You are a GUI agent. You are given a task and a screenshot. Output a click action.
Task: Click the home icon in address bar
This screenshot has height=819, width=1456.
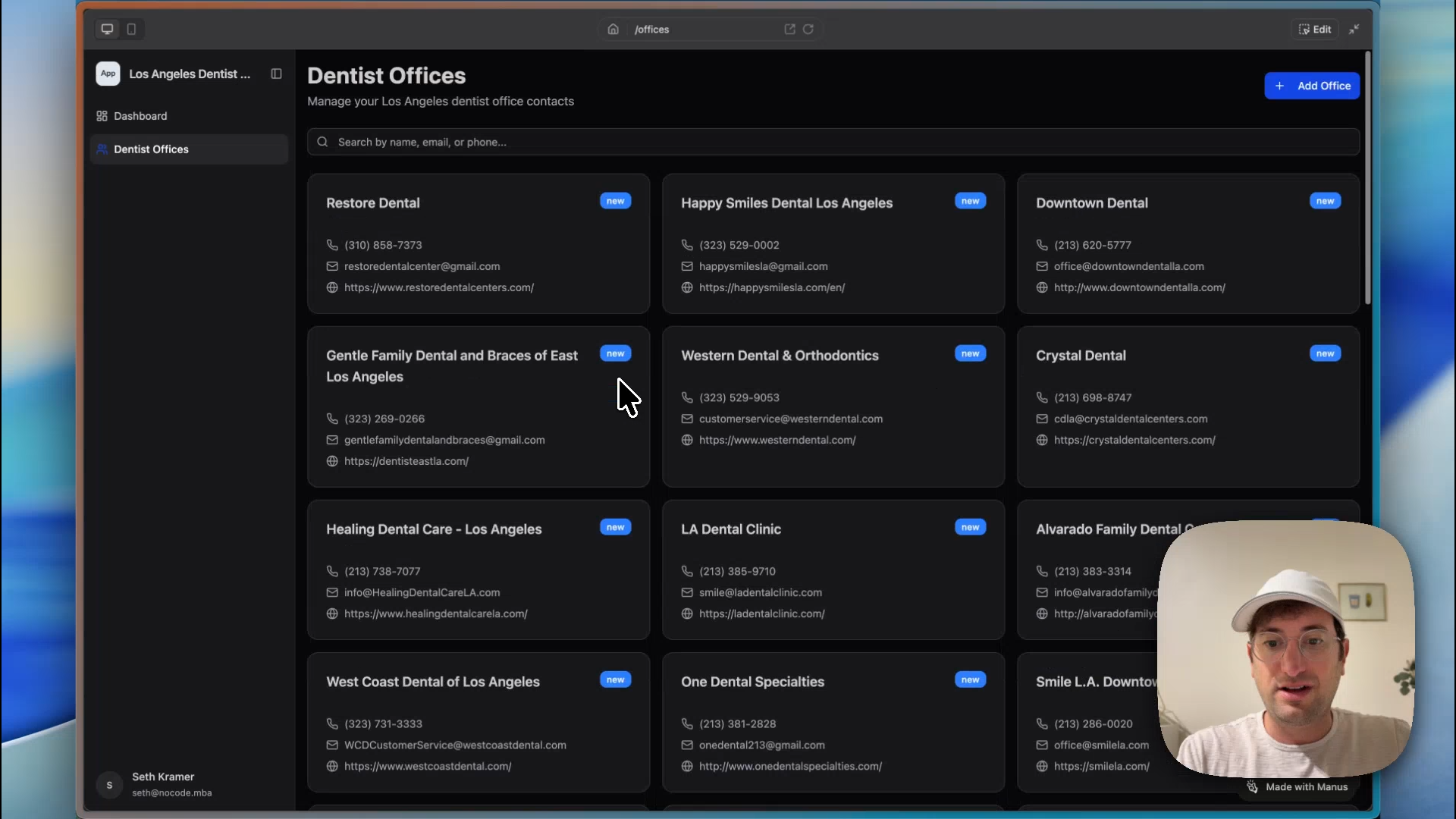[x=613, y=30]
